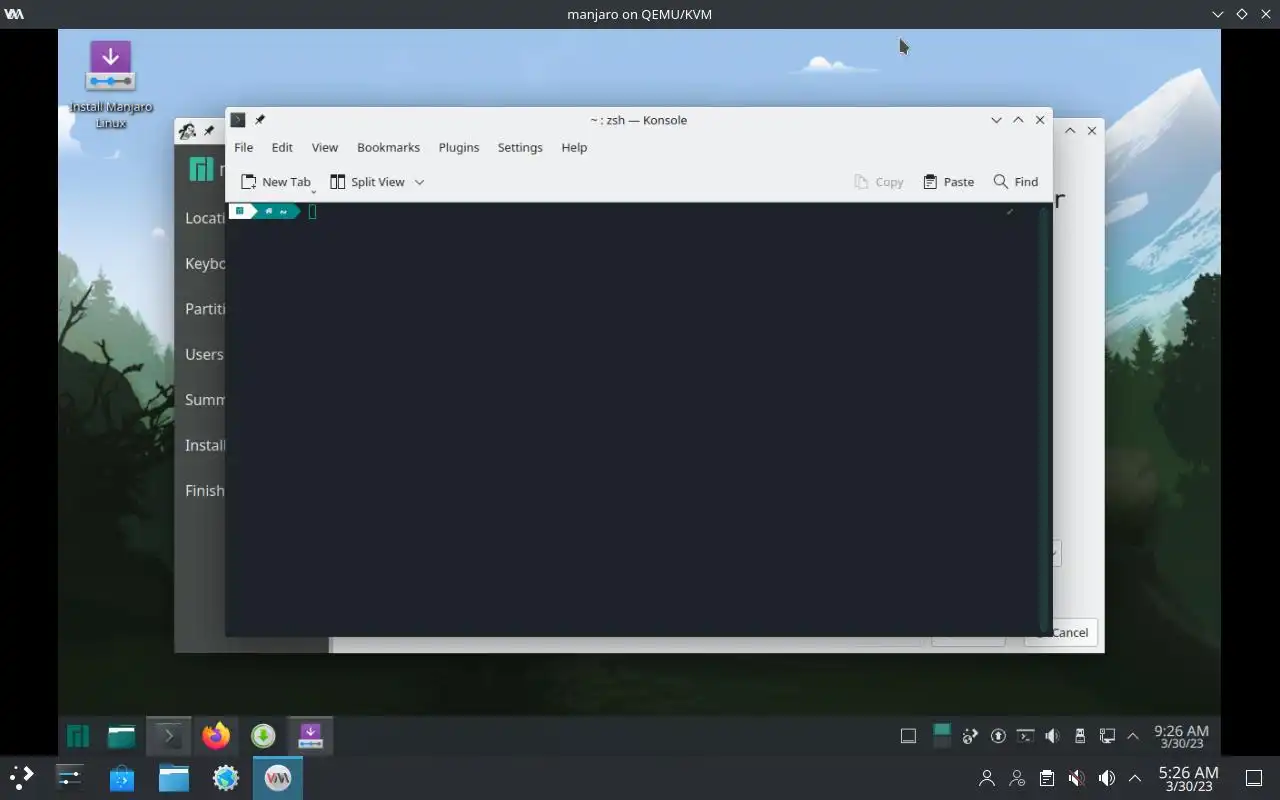Select the Location step in installer sidebar
The image size is (1280, 800).
click(x=204, y=218)
